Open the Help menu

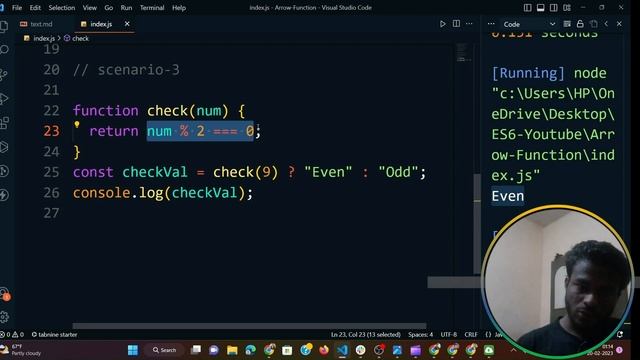click(x=179, y=8)
